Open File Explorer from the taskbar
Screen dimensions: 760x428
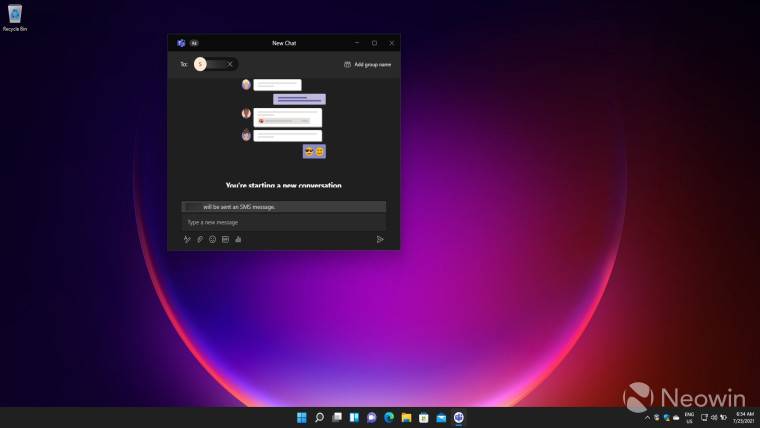406,417
